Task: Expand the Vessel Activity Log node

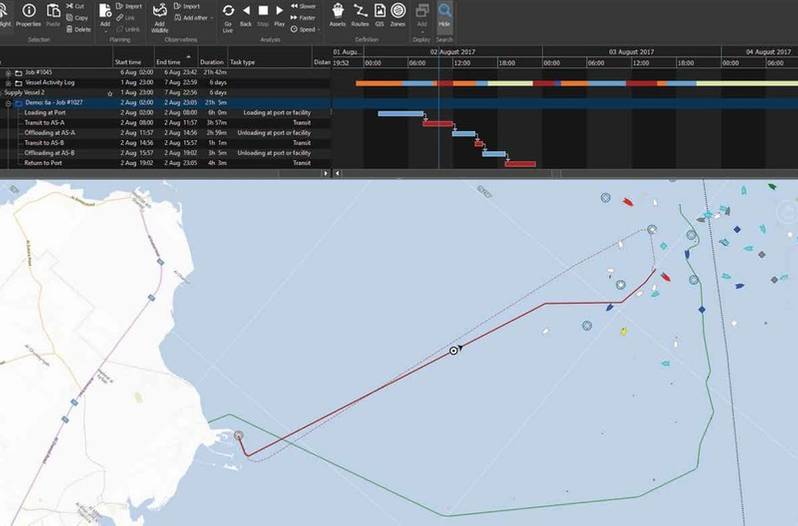Action: click(8, 83)
